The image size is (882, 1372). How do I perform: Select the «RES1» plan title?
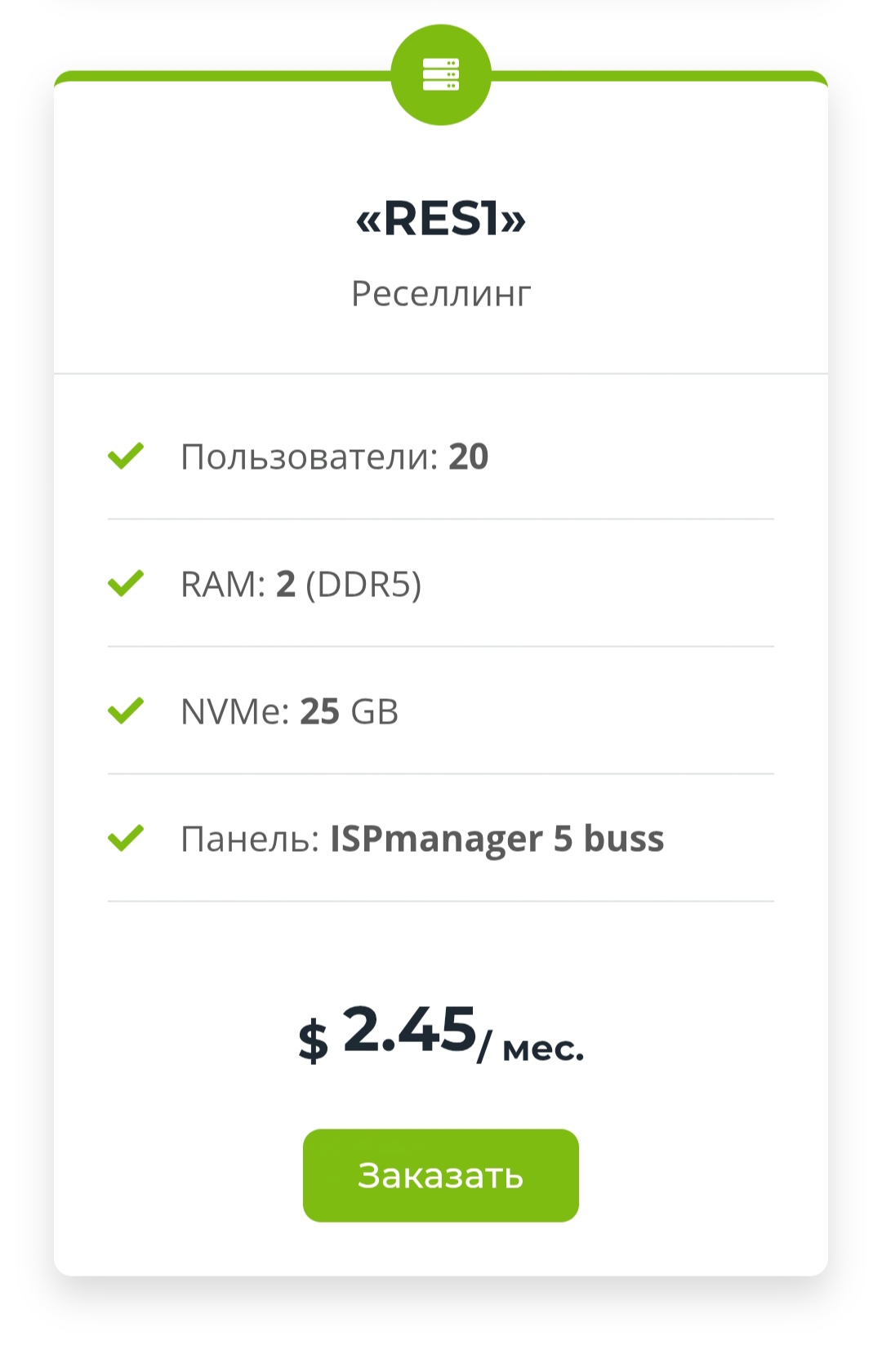click(441, 219)
